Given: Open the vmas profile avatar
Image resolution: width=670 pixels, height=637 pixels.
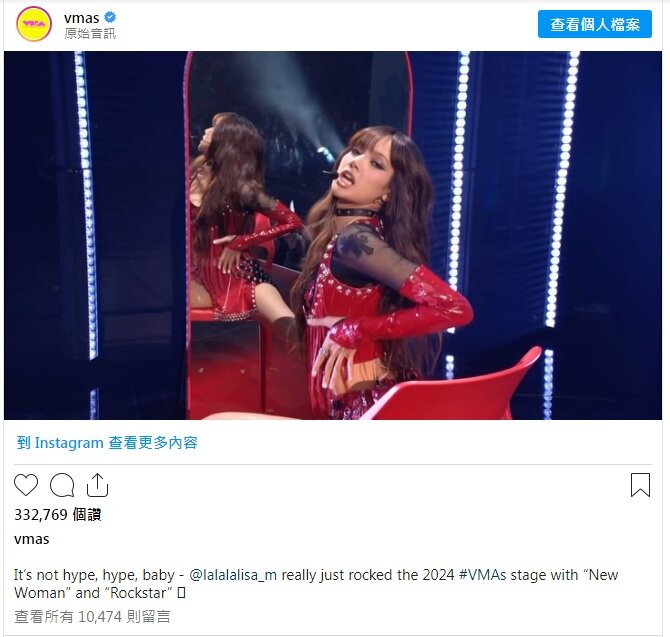Looking at the screenshot, I should 34,24.
